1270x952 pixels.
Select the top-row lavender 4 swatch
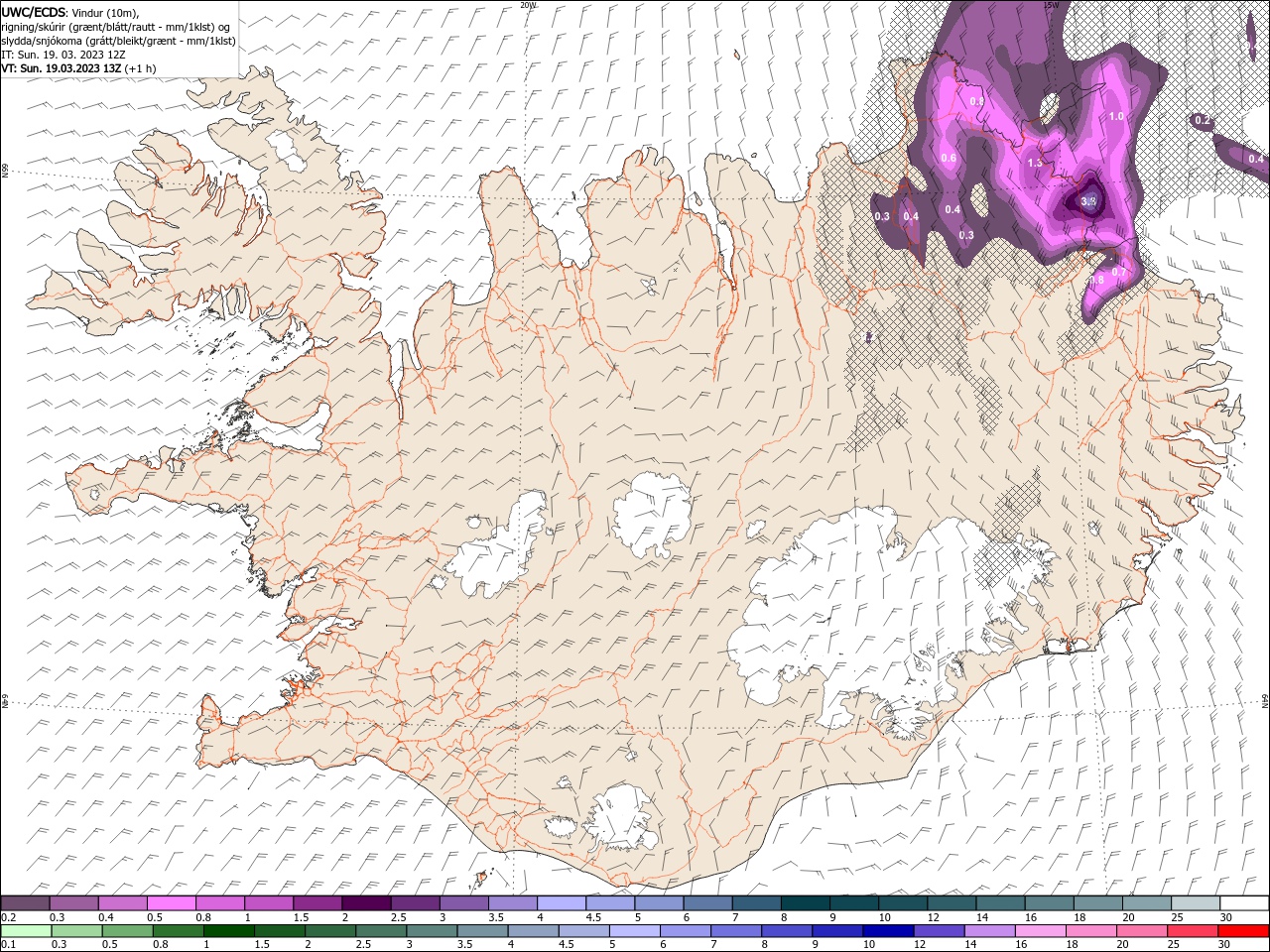coord(561,902)
